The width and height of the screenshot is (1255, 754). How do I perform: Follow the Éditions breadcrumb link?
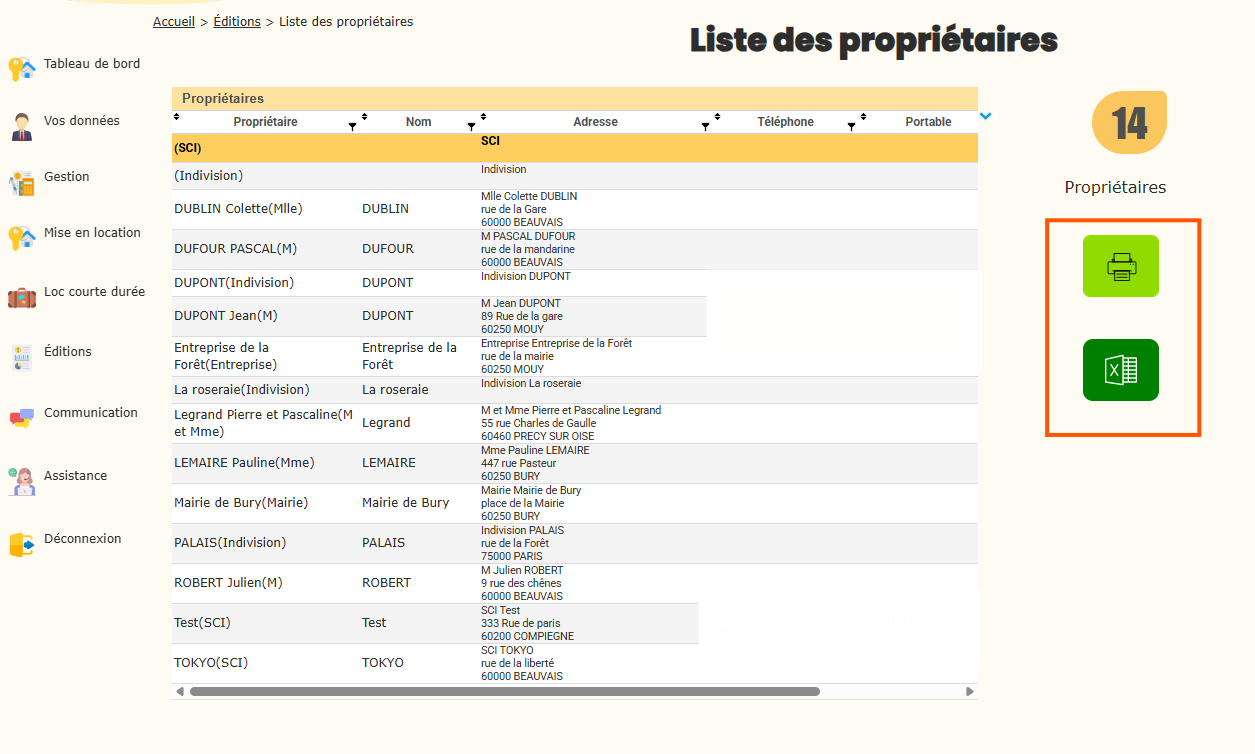tap(237, 22)
